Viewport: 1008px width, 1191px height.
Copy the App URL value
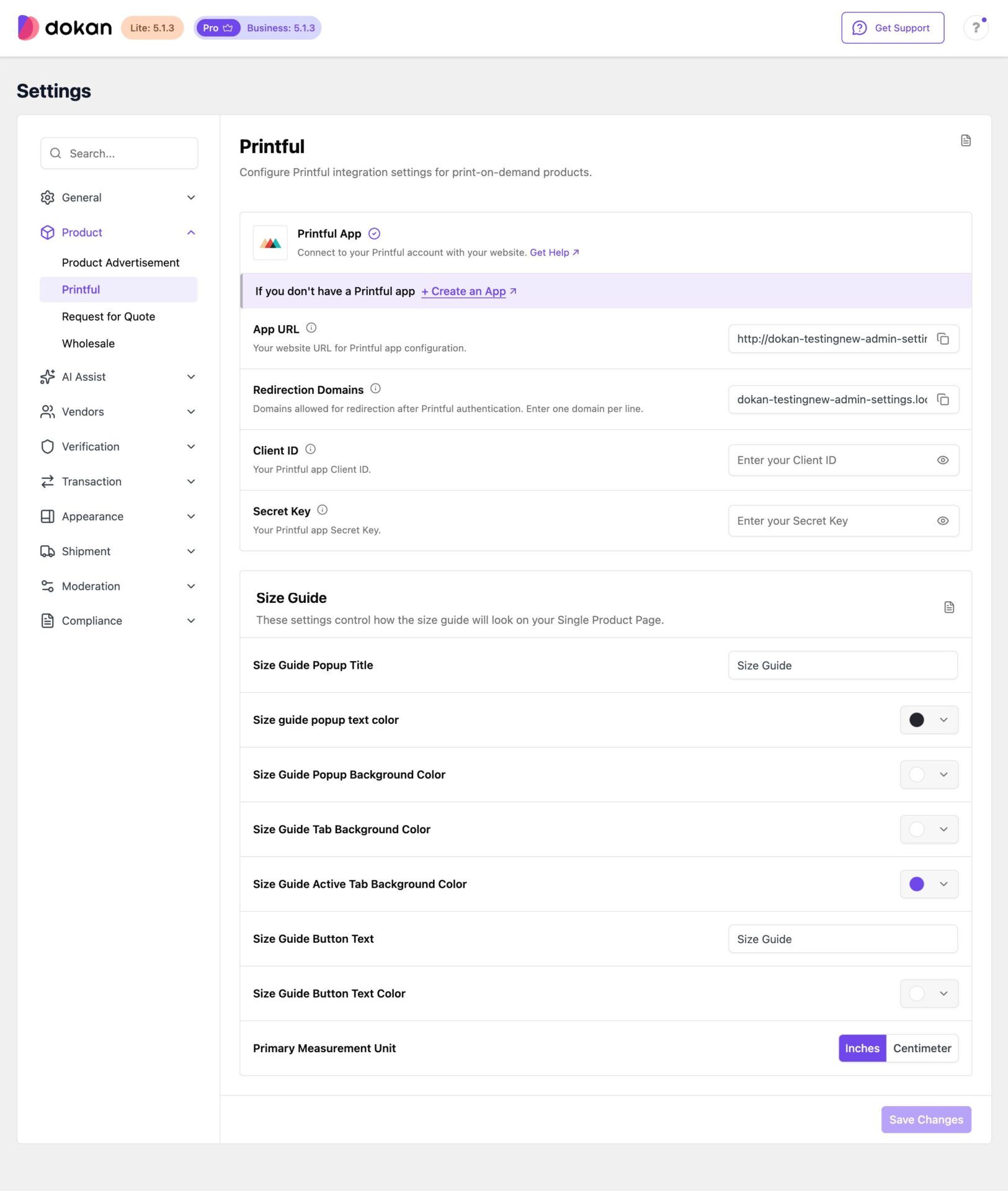coord(943,339)
